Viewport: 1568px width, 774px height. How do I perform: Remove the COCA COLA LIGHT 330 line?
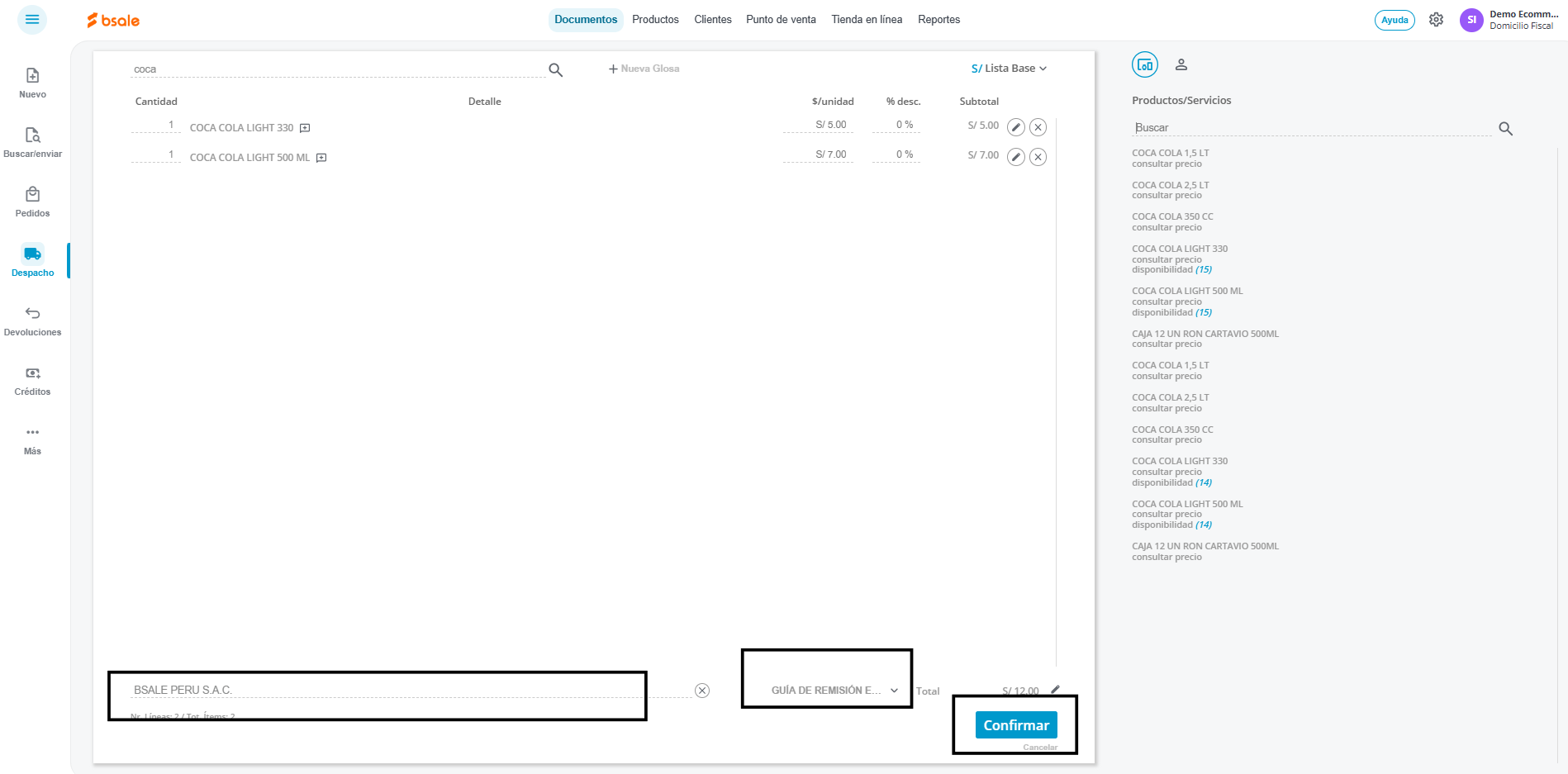click(1038, 127)
